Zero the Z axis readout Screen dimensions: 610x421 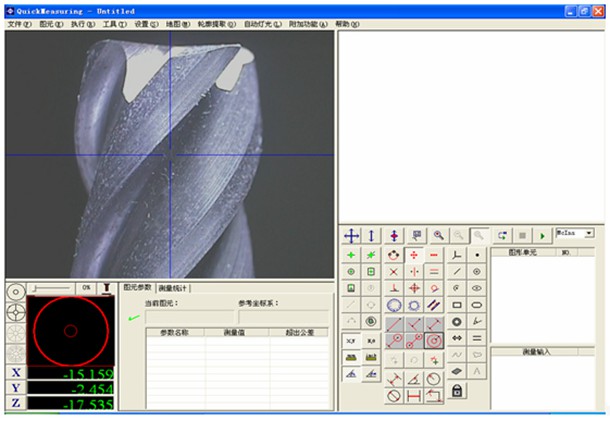pos(15,404)
